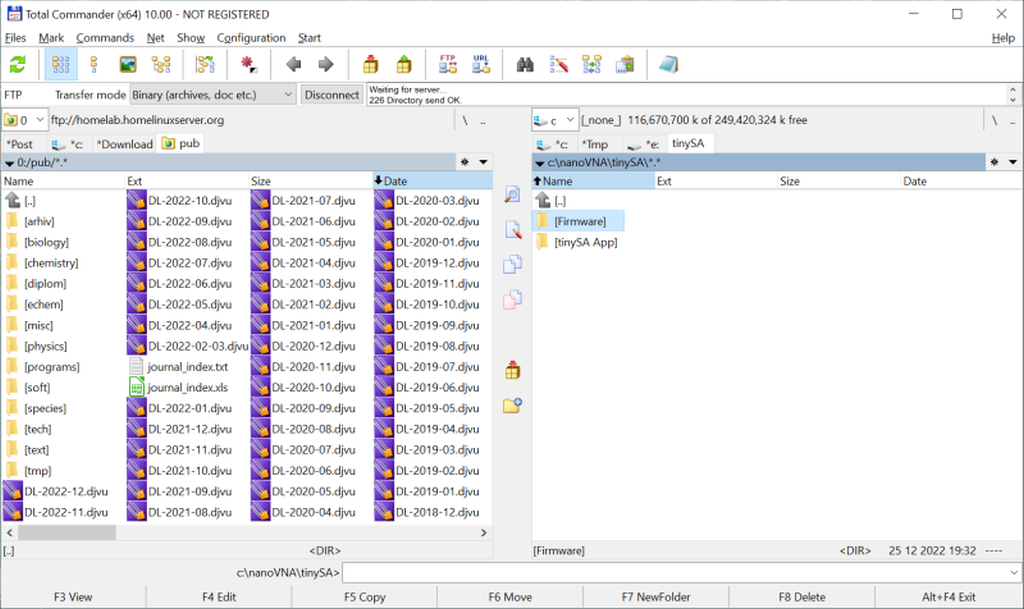Show directory tree toolbar icon
1024x609 pixels.
coord(161,65)
